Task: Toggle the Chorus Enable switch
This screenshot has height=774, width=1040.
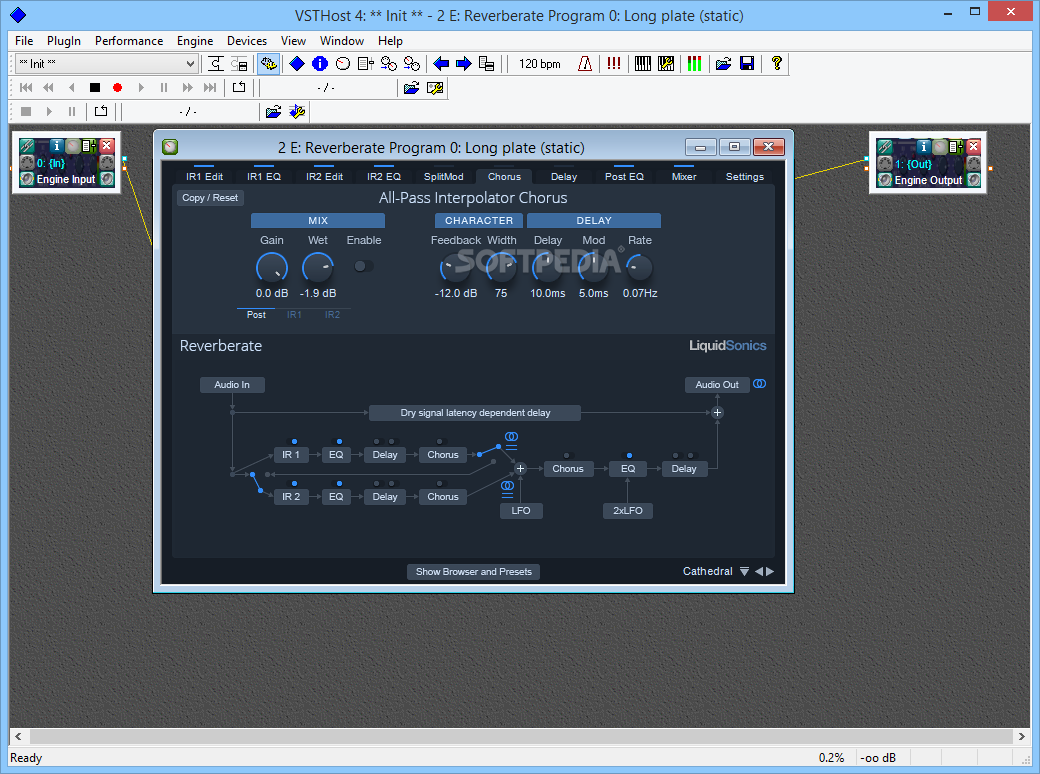Action: coord(362,266)
